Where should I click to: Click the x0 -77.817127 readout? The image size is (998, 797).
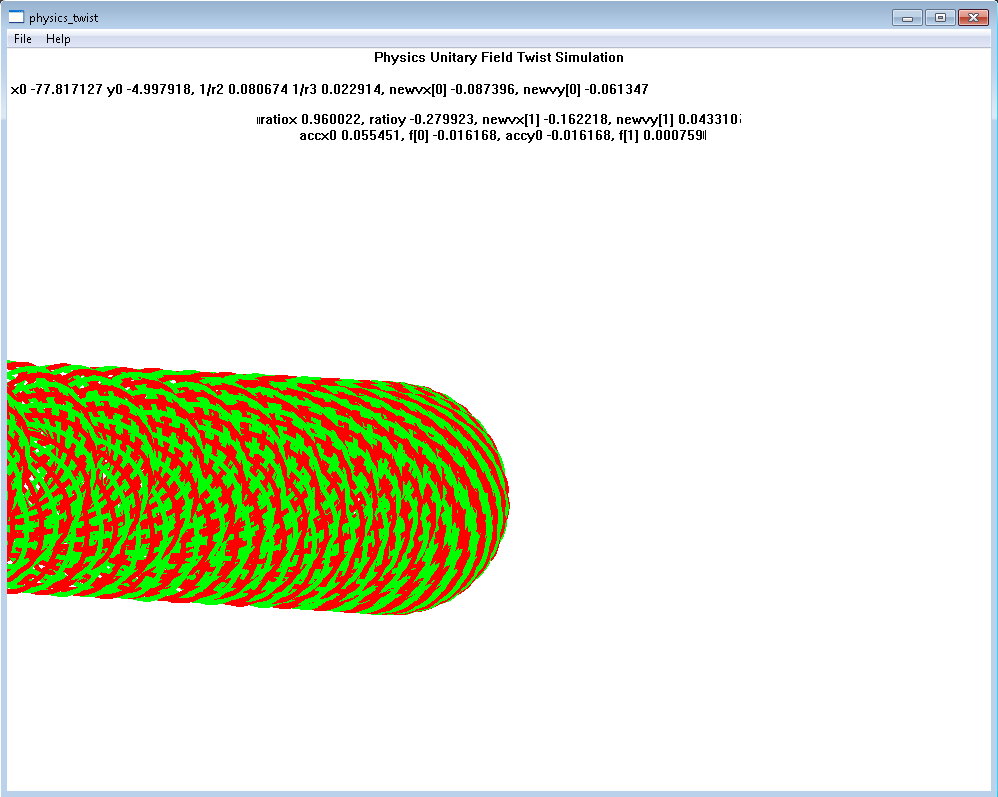(x=56, y=90)
